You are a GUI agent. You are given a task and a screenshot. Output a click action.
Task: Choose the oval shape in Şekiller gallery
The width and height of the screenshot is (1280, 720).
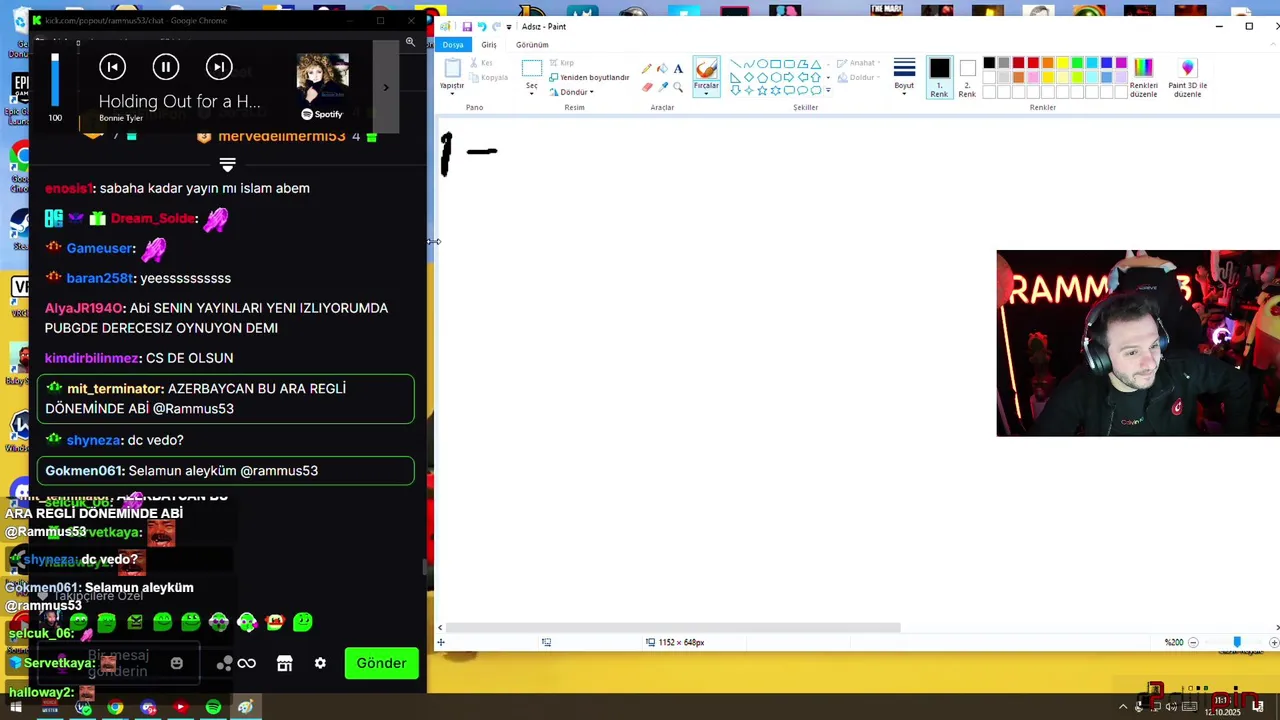[x=762, y=64]
